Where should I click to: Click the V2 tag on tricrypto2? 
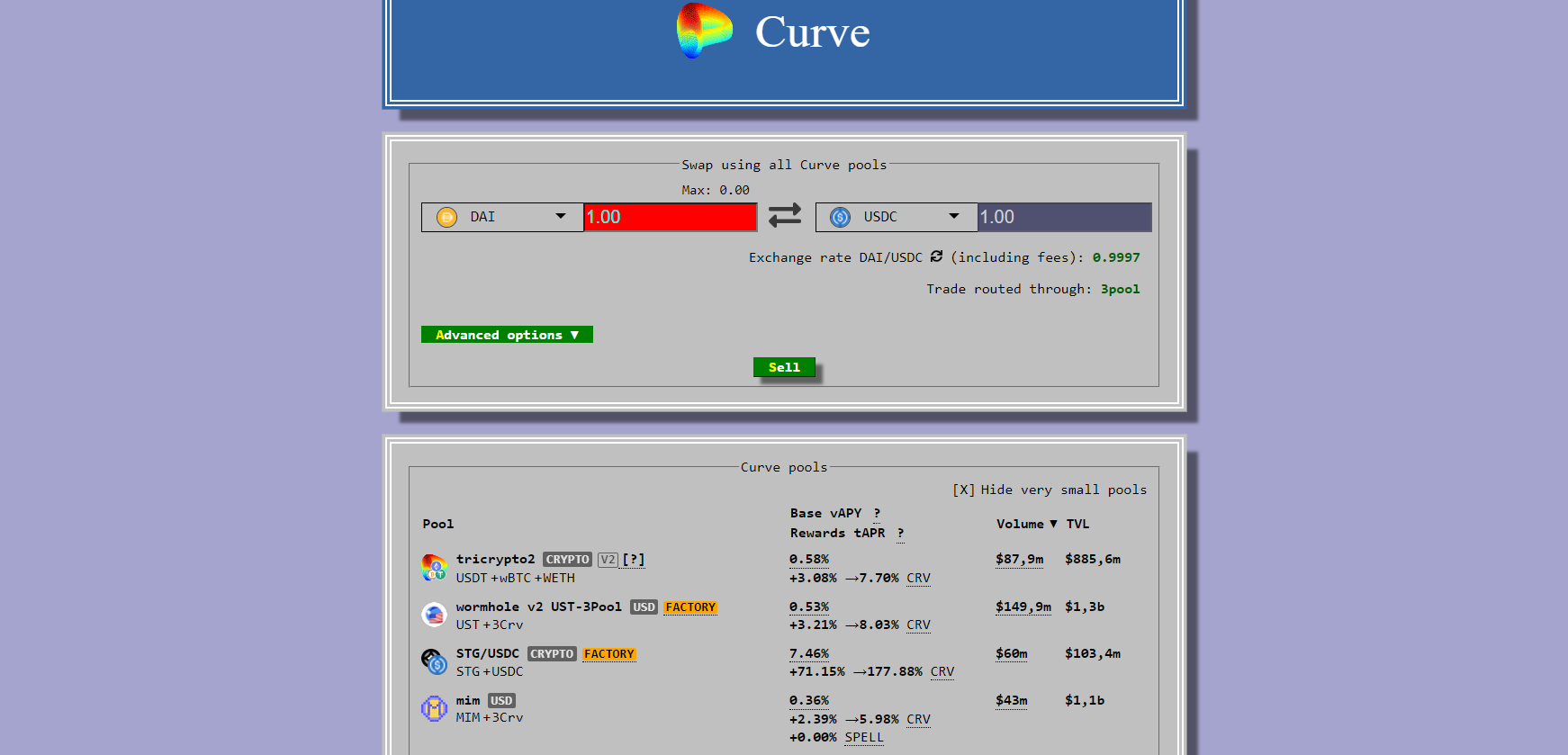pos(608,559)
